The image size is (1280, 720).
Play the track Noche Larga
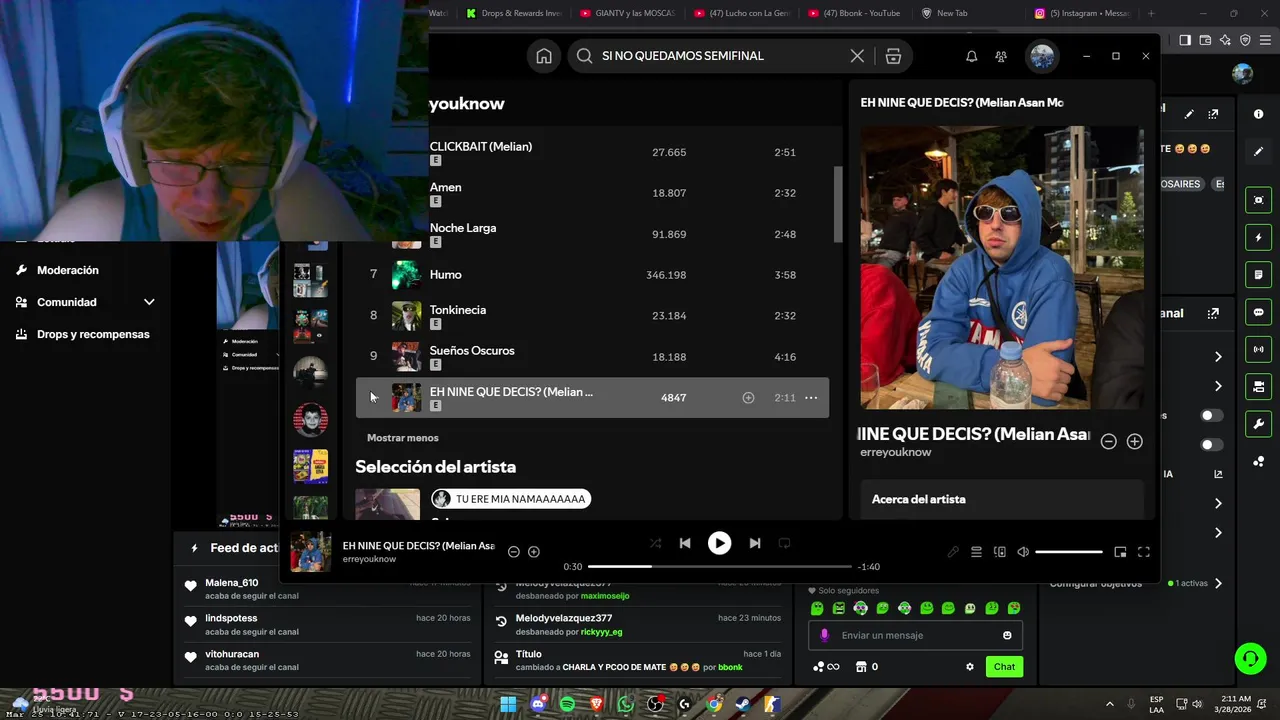point(463,228)
